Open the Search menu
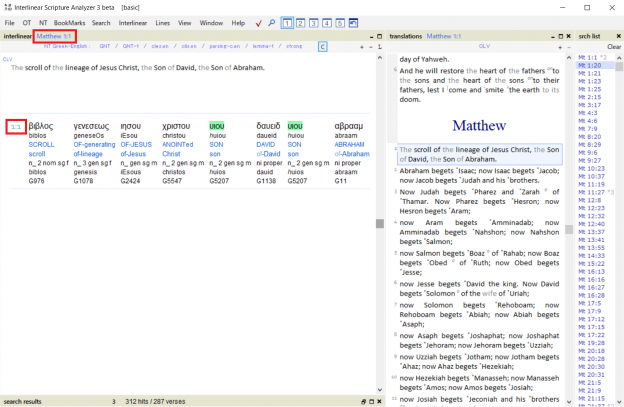This screenshot has height=407, width=624. pos(101,23)
